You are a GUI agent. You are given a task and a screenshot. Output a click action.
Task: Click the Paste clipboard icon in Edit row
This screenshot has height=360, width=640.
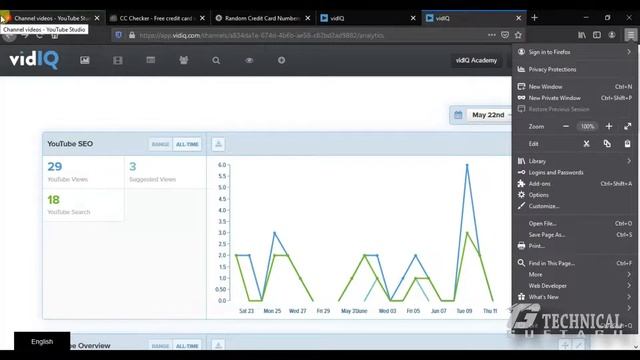(627, 144)
